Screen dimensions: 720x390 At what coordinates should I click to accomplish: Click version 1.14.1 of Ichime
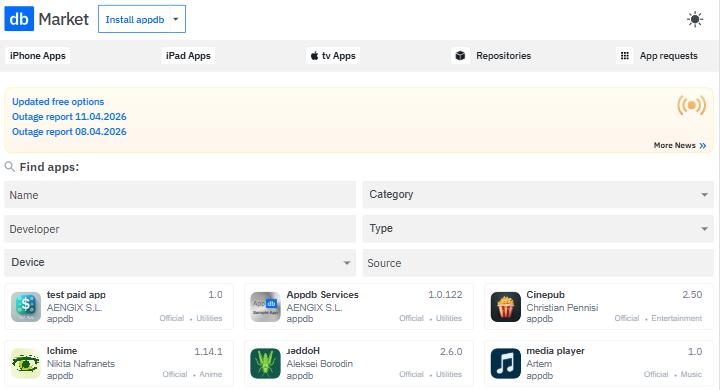pyautogui.click(x=208, y=351)
